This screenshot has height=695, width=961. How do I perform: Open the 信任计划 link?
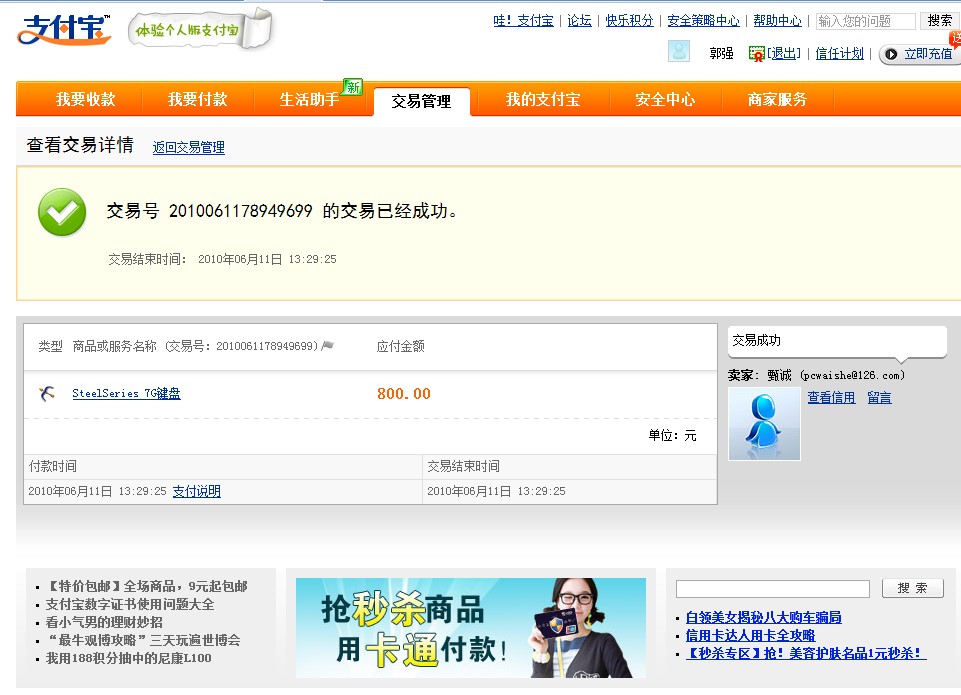839,54
